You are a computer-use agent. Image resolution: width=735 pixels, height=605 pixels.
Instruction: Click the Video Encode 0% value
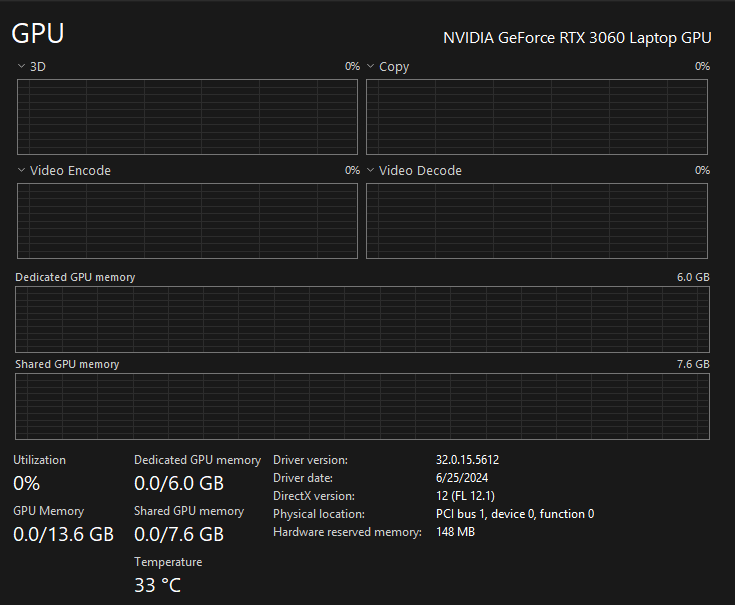tap(352, 171)
